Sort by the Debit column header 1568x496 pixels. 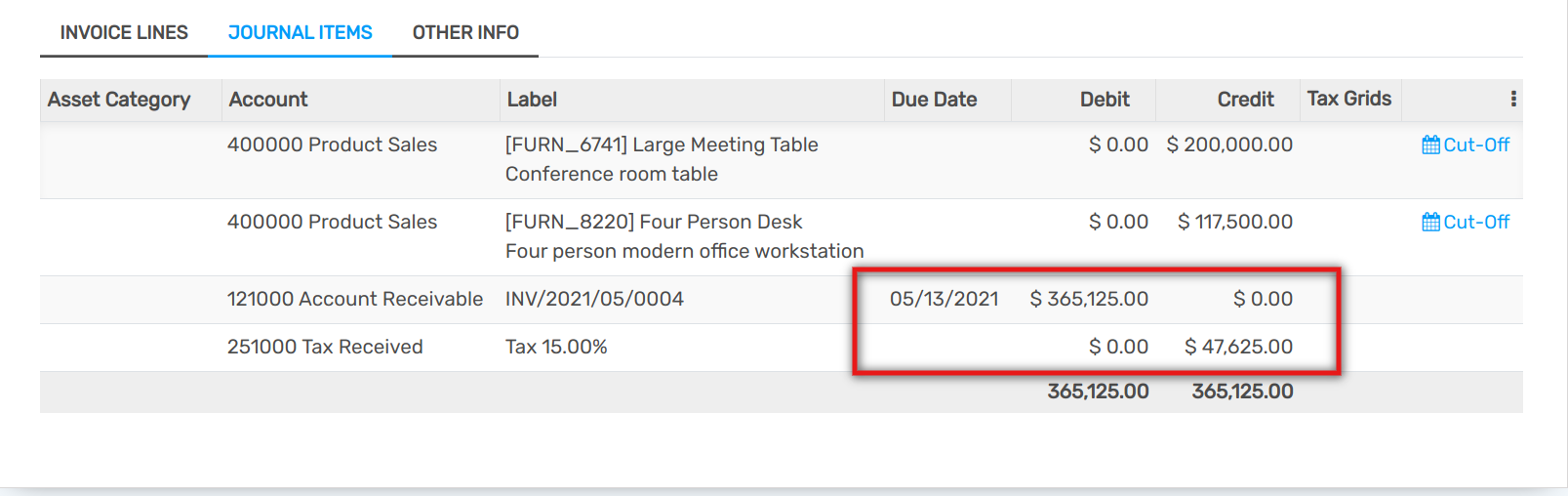(x=1105, y=100)
